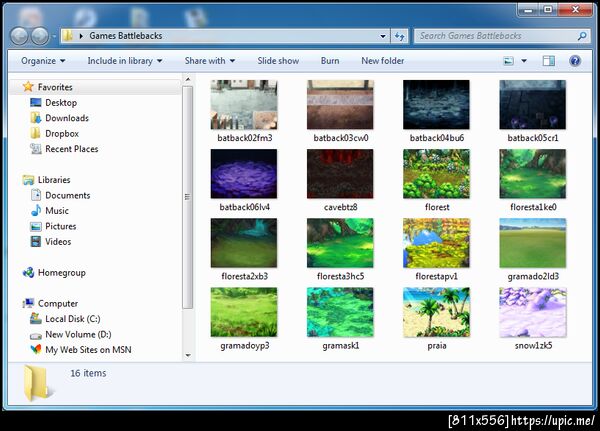Select the batback06lv4 thumbnail

[244, 174]
